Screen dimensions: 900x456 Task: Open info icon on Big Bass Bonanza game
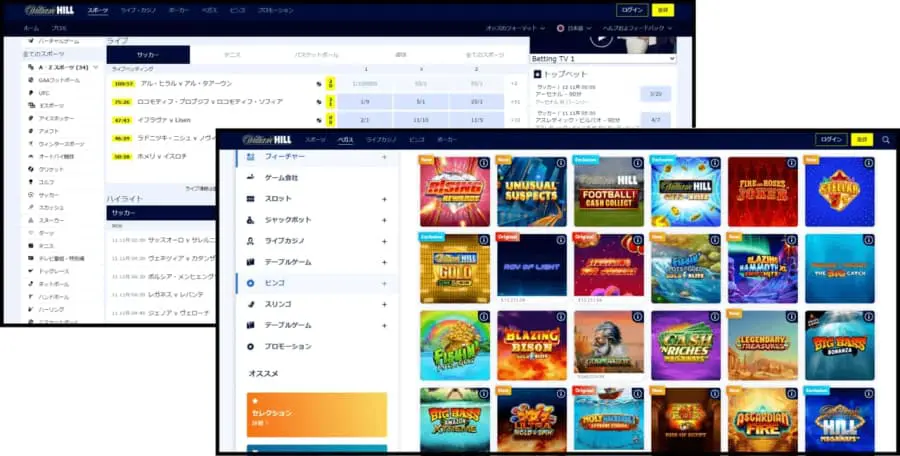tap(869, 317)
